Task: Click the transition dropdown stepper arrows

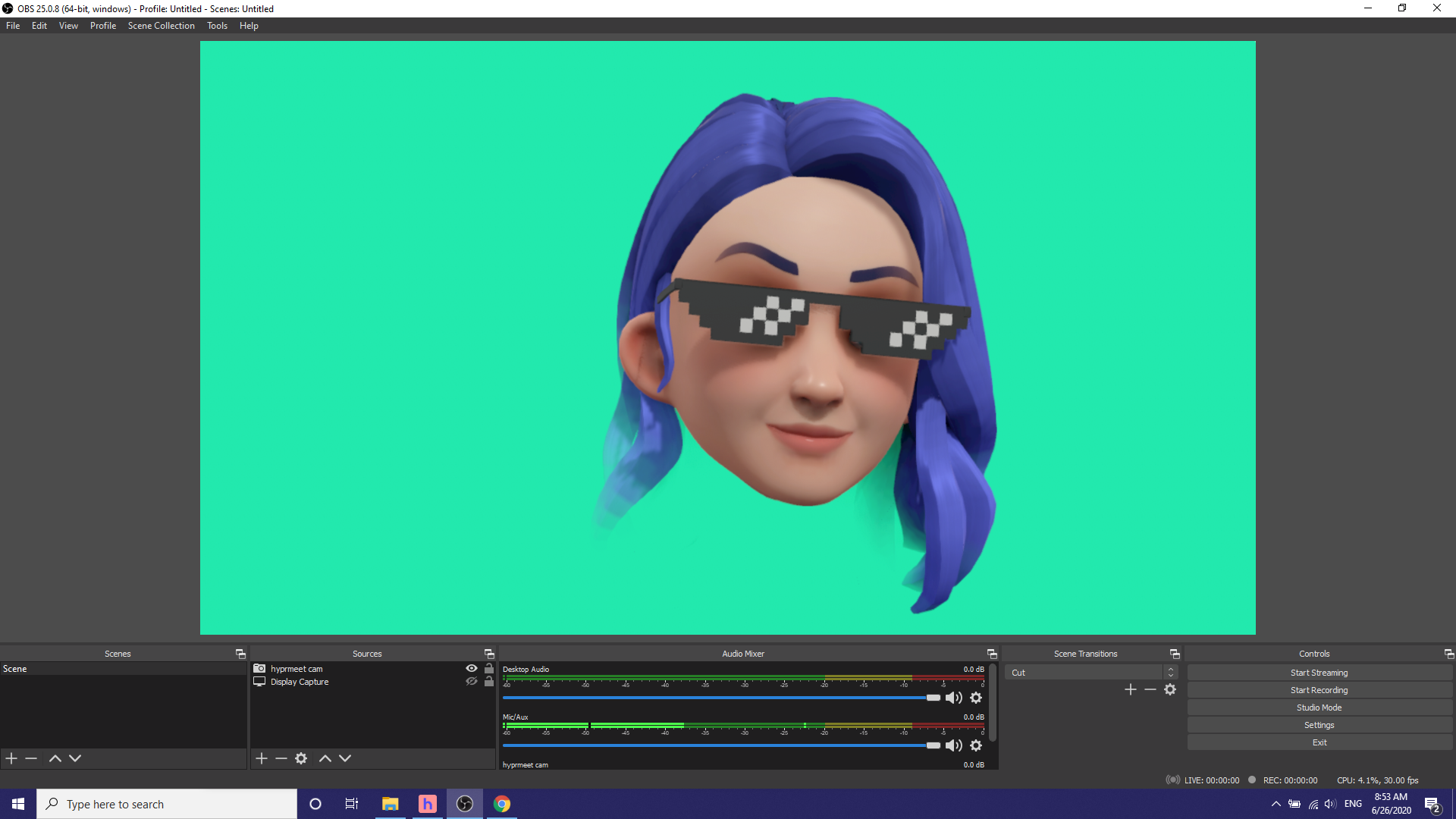Action: point(1171,673)
